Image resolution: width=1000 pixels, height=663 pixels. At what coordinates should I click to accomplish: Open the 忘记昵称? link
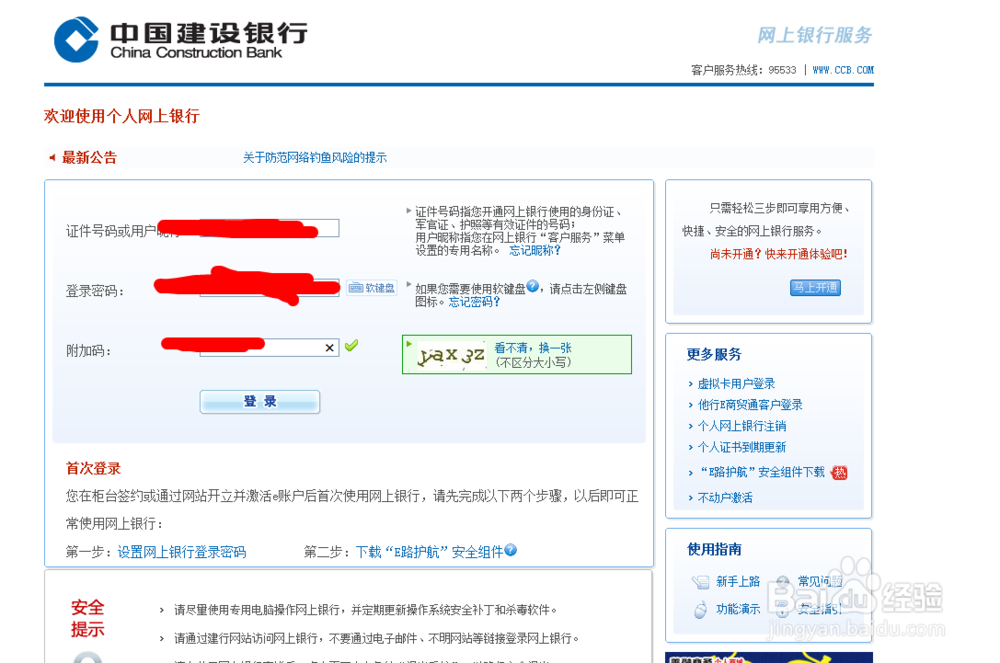(x=535, y=250)
